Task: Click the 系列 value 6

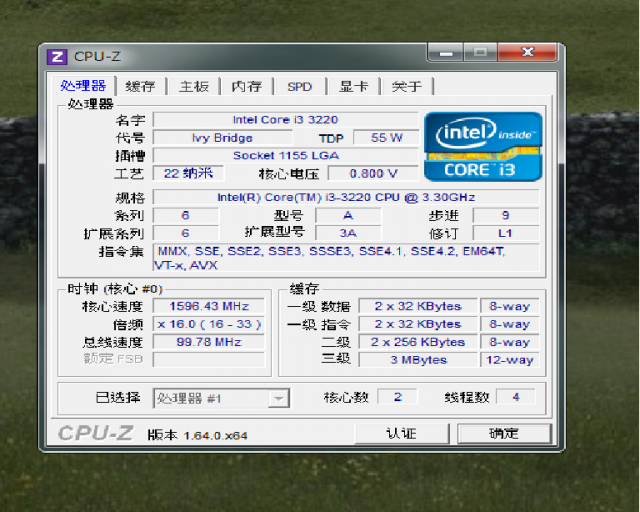Action: click(x=185, y=215)
